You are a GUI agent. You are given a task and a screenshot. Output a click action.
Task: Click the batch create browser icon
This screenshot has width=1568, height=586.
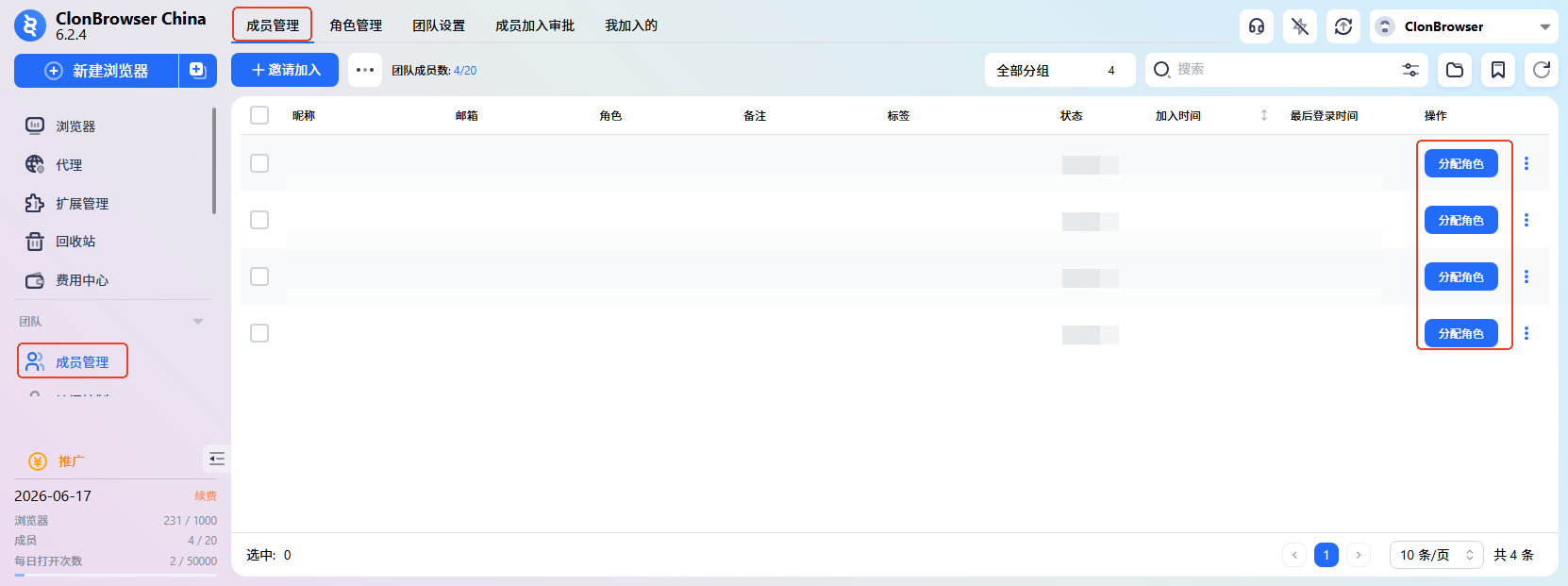point(197,71)
